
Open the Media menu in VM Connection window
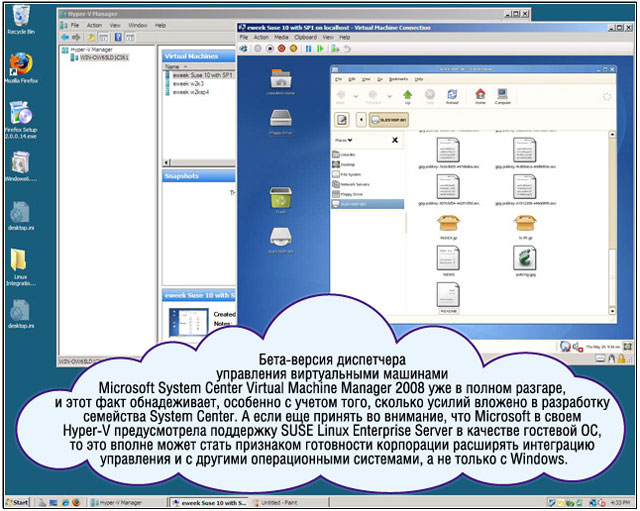[281, 37]
